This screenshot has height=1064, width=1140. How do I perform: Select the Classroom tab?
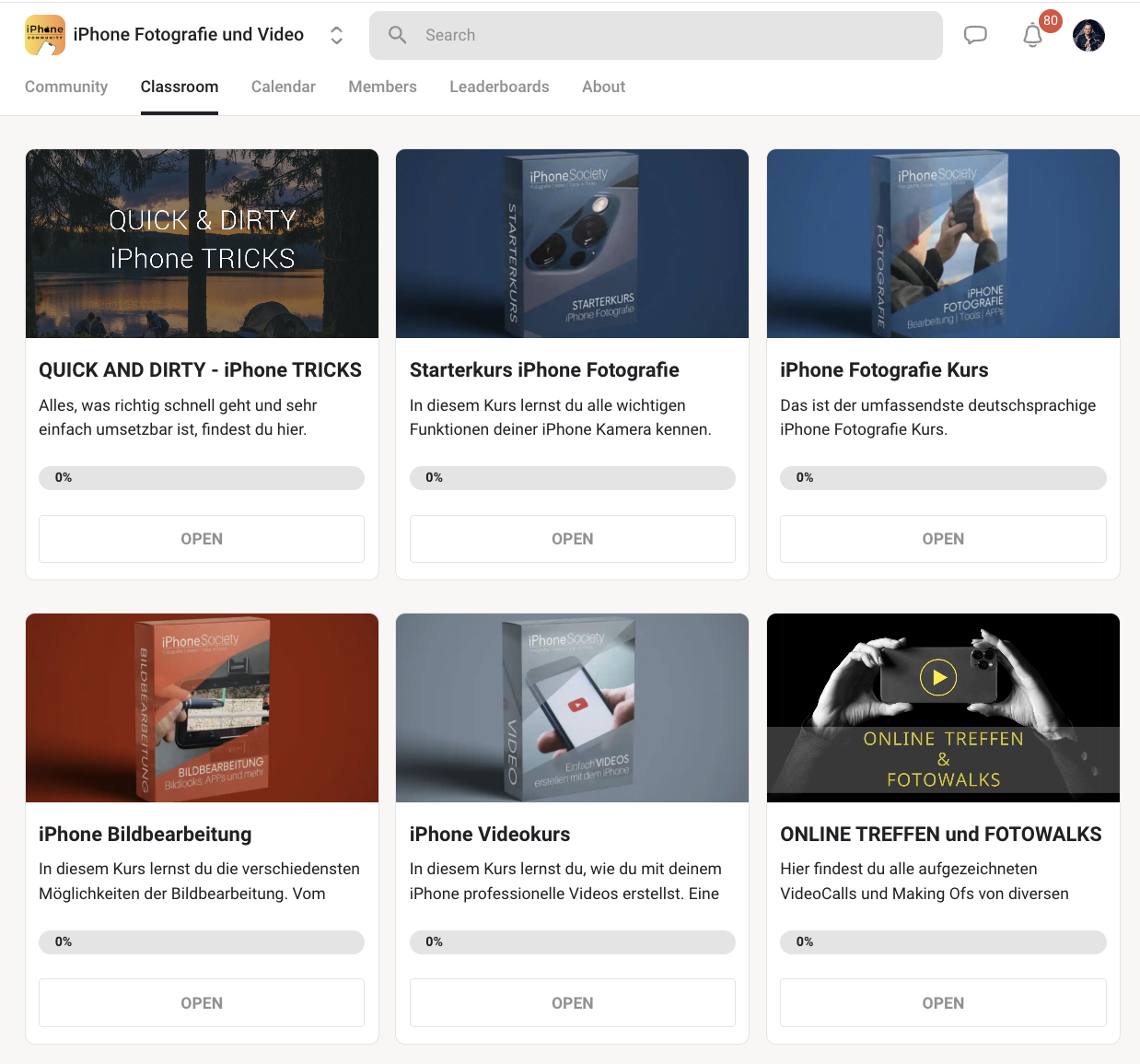tap(180, 87)
